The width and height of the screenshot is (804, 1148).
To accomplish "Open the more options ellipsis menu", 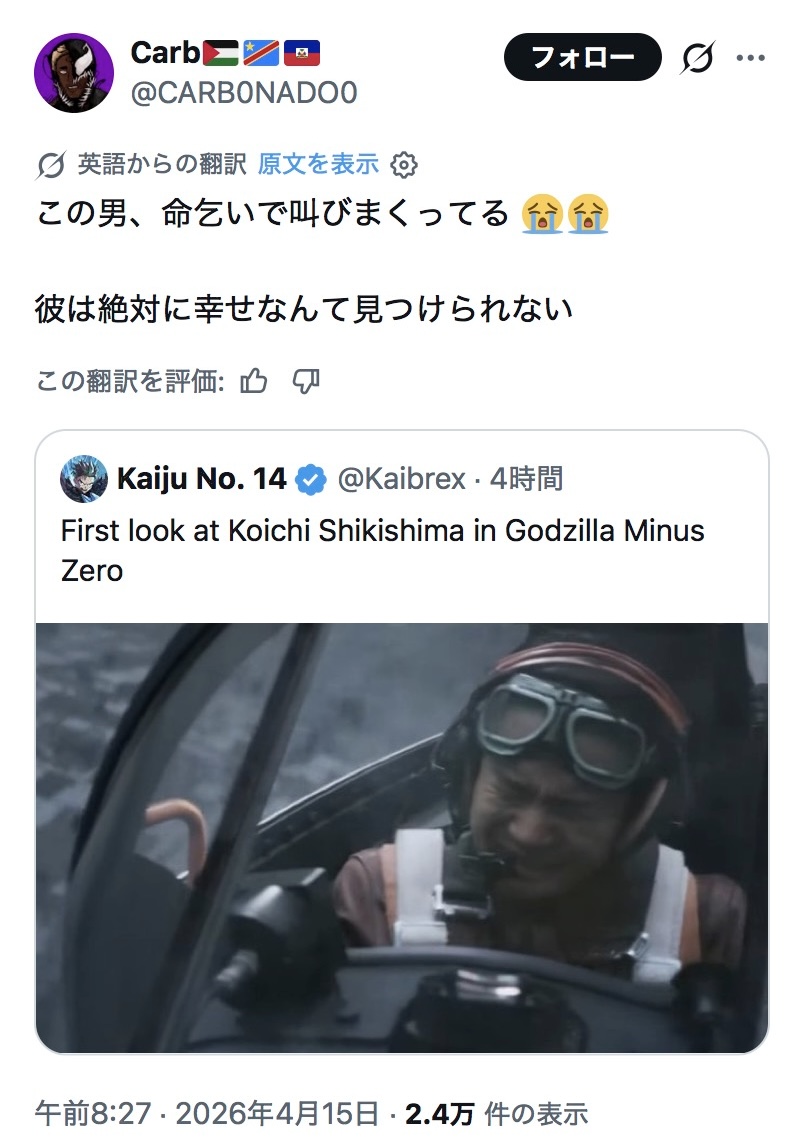I will 750,58.
